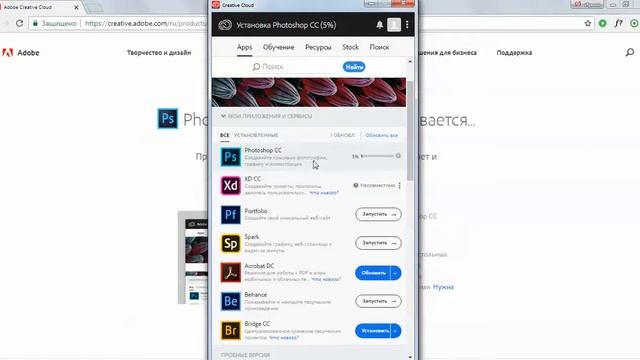Update Acrobat DC with the Обновить button
This screenshot has width=640, height=360.
click(x=373, y=273)
